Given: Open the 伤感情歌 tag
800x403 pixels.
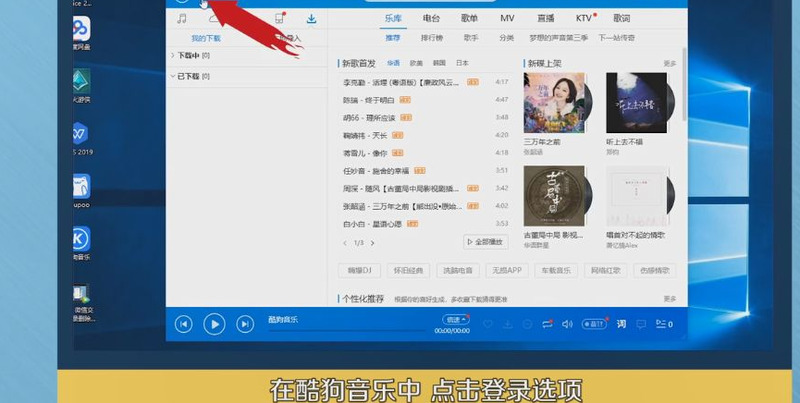Looking at the screenshot, I should pyautogui.click(x=655, y=270).
